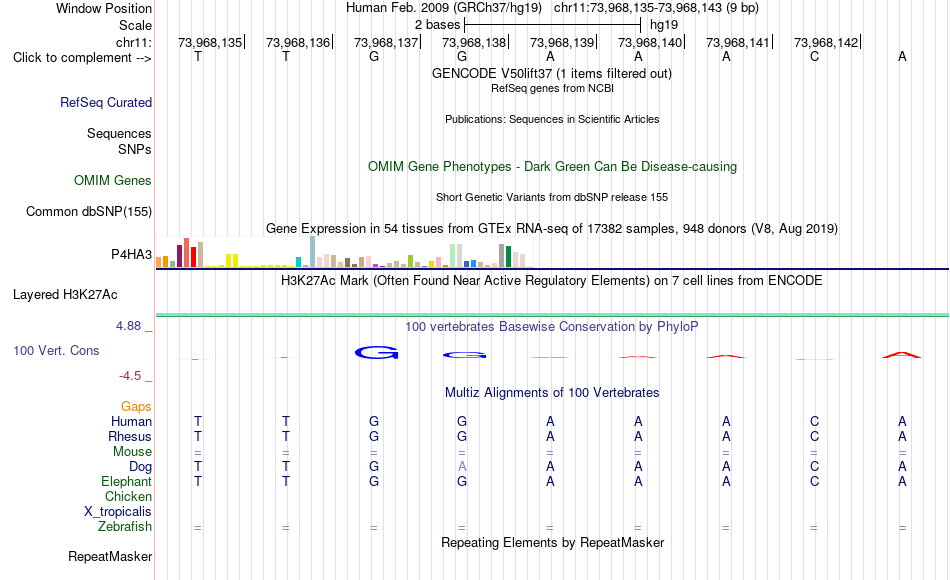Image resolution: width=950 pixels, height=580 pixels.
Task: Open the Layered H3K27Ac track label
Action: pos(65,295)
